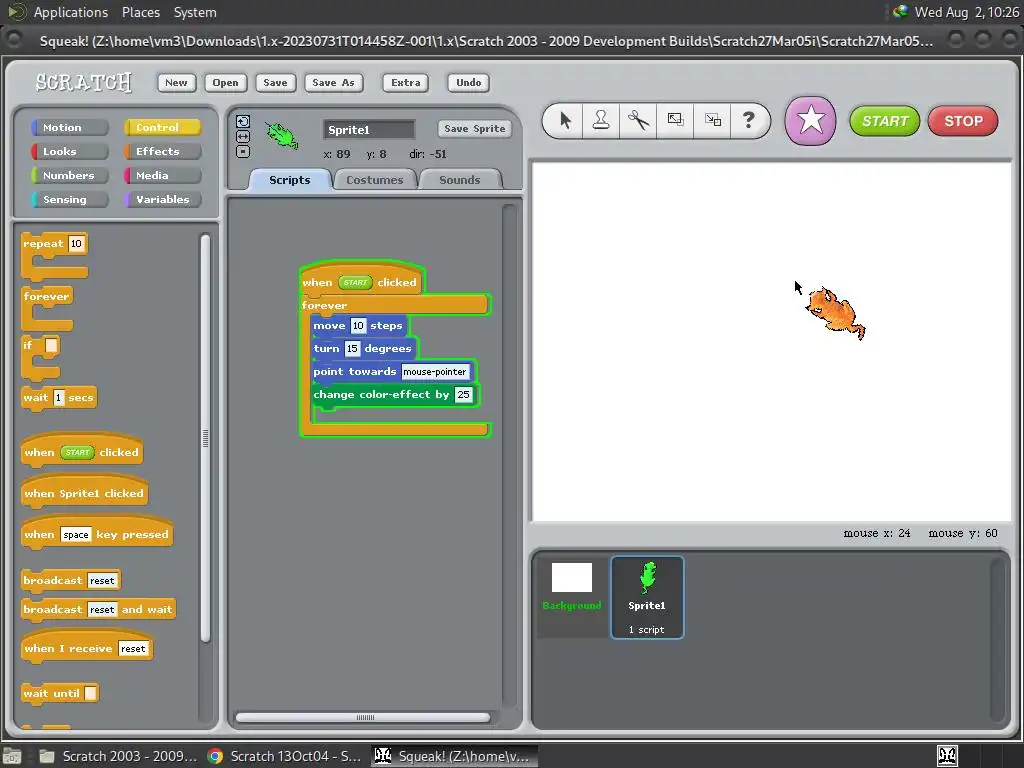Viewport: 1024px width, 768px height.
Task: Choose the rotate freely rotation style icon
Action: pos(243,121)
